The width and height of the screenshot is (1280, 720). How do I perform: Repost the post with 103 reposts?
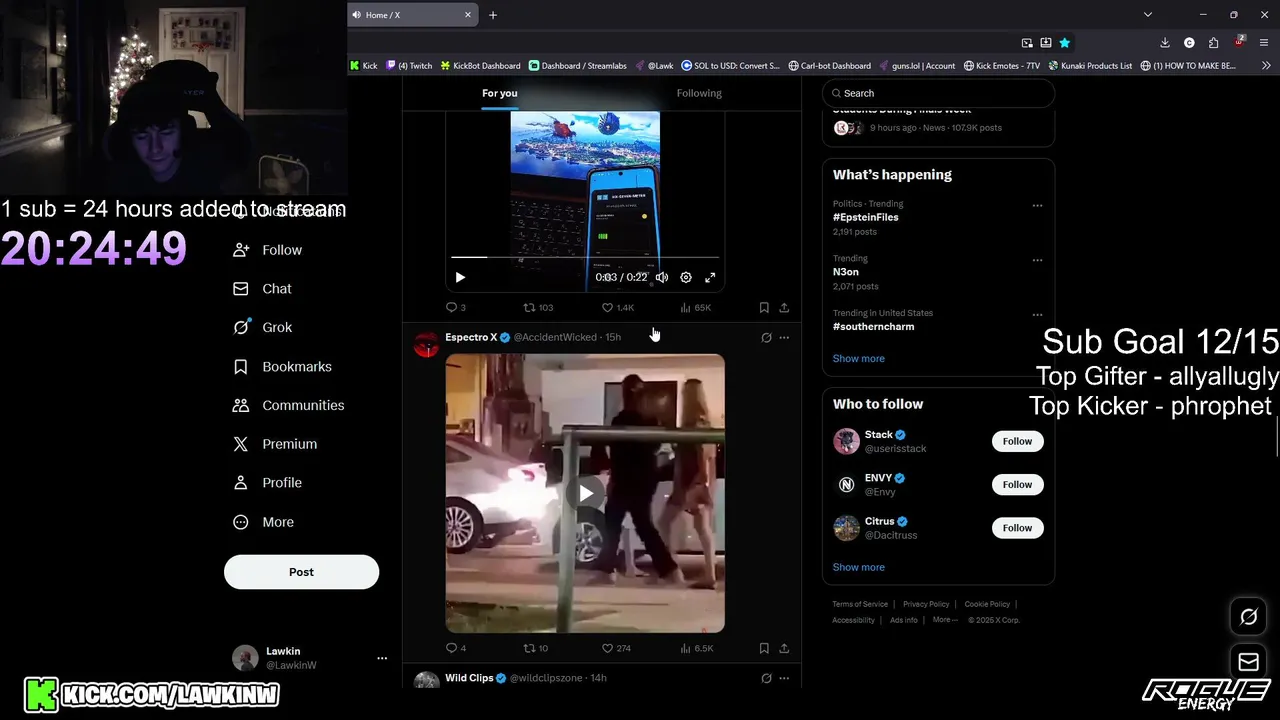(x=538, y=307)
